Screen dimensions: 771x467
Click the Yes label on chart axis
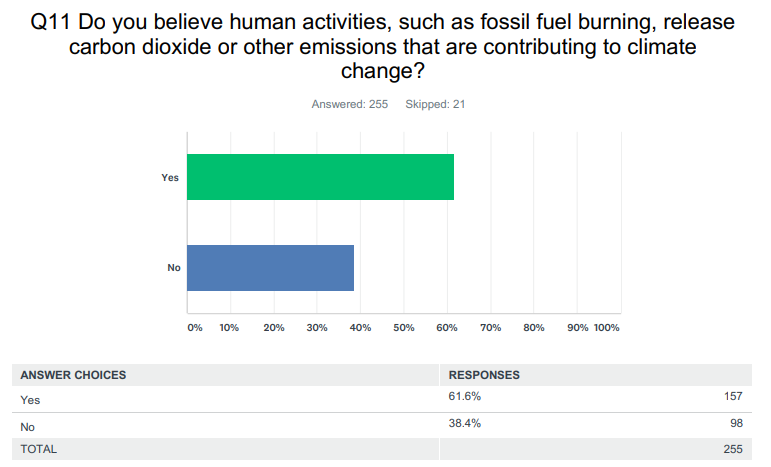click(x=171, y=177)
